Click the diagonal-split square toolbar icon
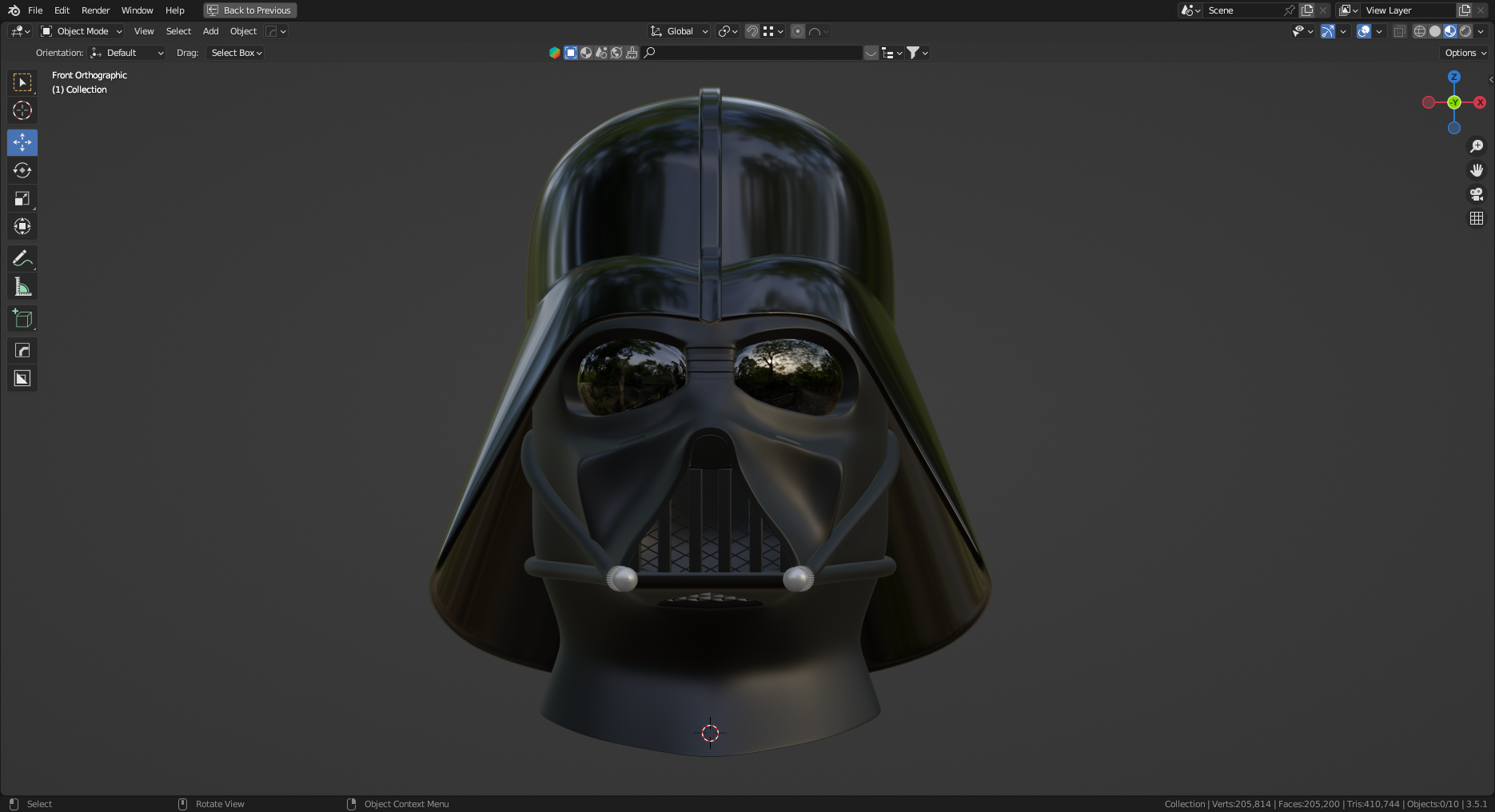 point(22,378)
